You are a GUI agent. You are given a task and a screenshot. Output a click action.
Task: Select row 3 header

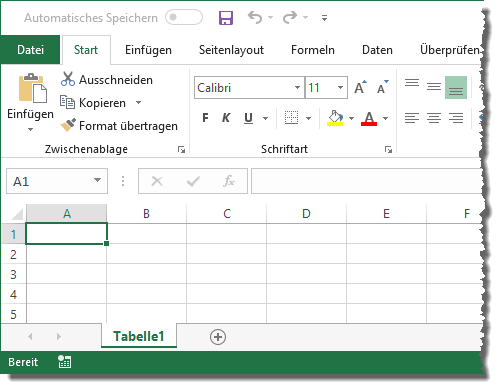coord(13,274)
